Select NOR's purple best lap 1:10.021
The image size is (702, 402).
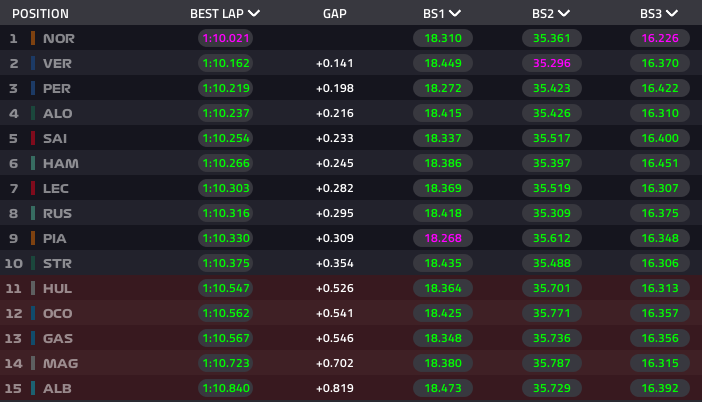[226, 38]
